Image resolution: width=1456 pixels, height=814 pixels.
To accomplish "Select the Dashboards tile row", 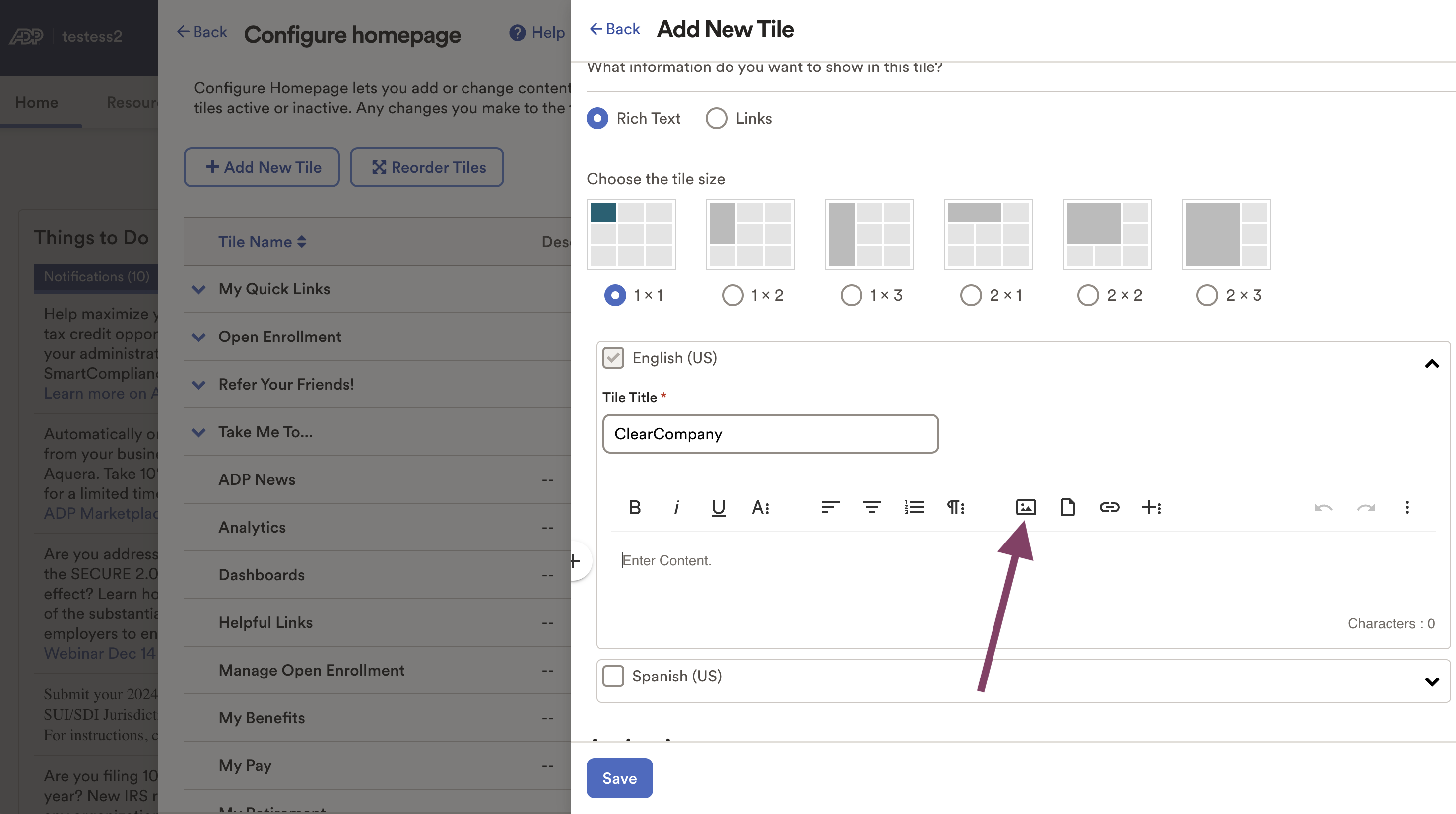I will [x=377, y=575].
